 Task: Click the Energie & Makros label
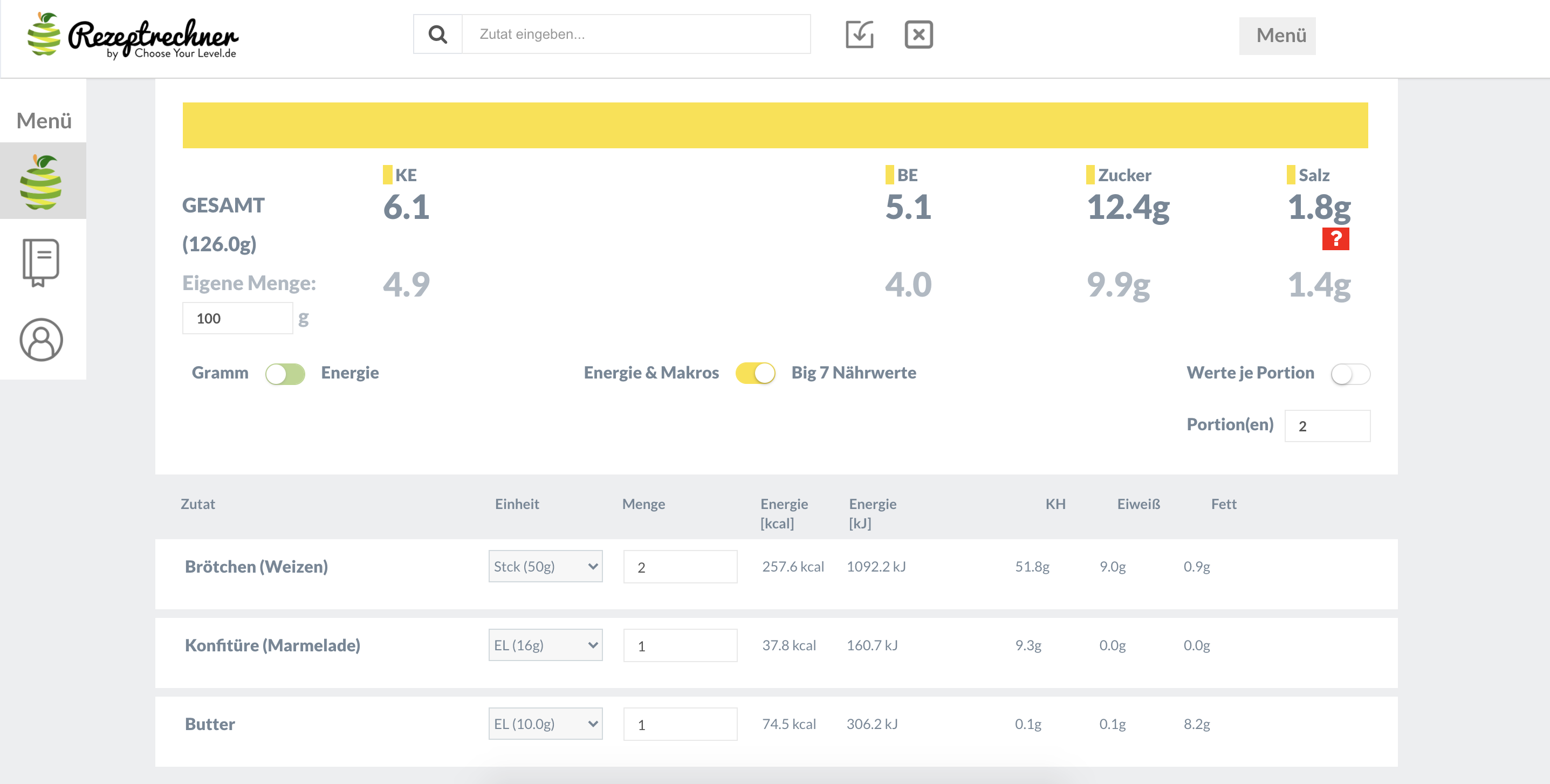click(x=651, y=373)
